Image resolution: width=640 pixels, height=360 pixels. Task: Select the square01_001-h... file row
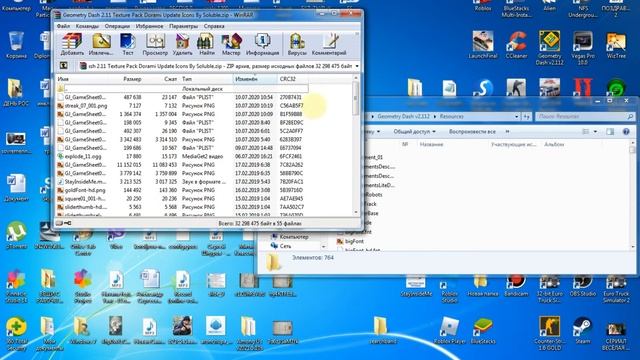(x=182, y=199)
